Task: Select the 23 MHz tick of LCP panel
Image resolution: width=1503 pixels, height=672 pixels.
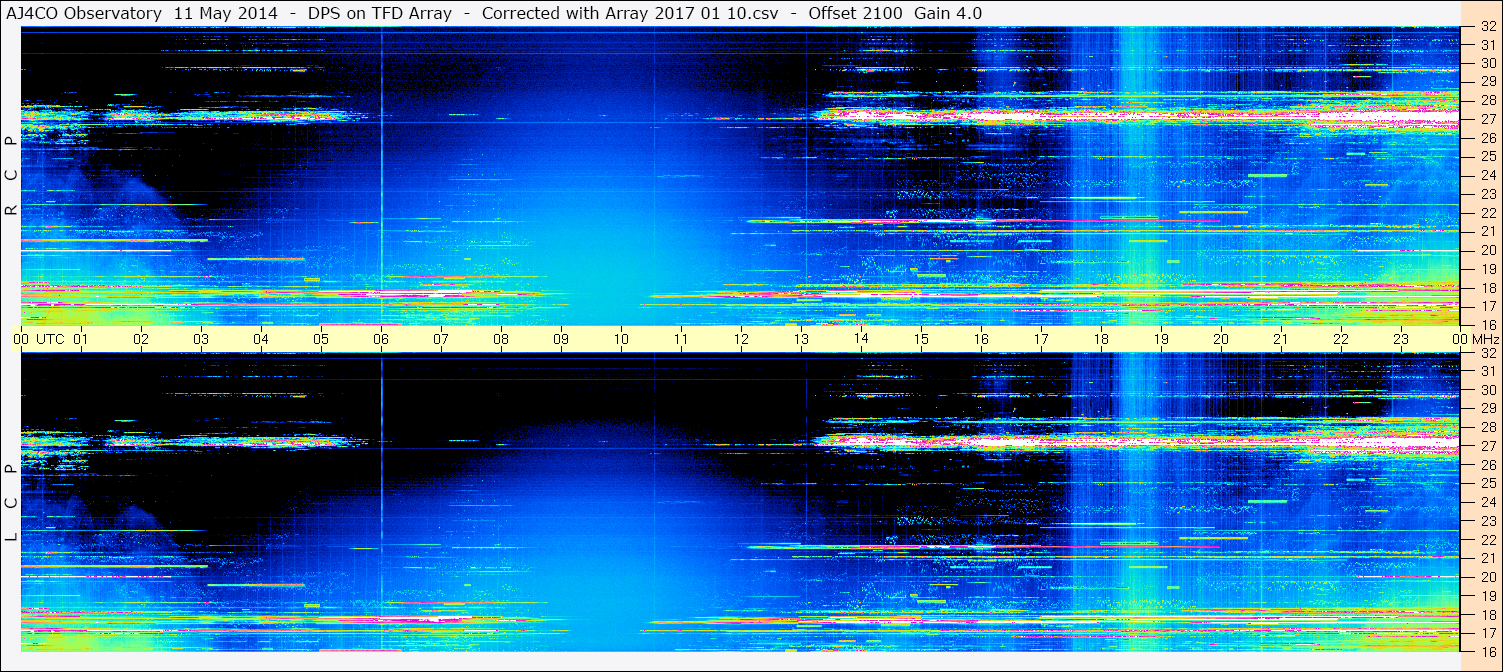Action: coord(1487,521)
